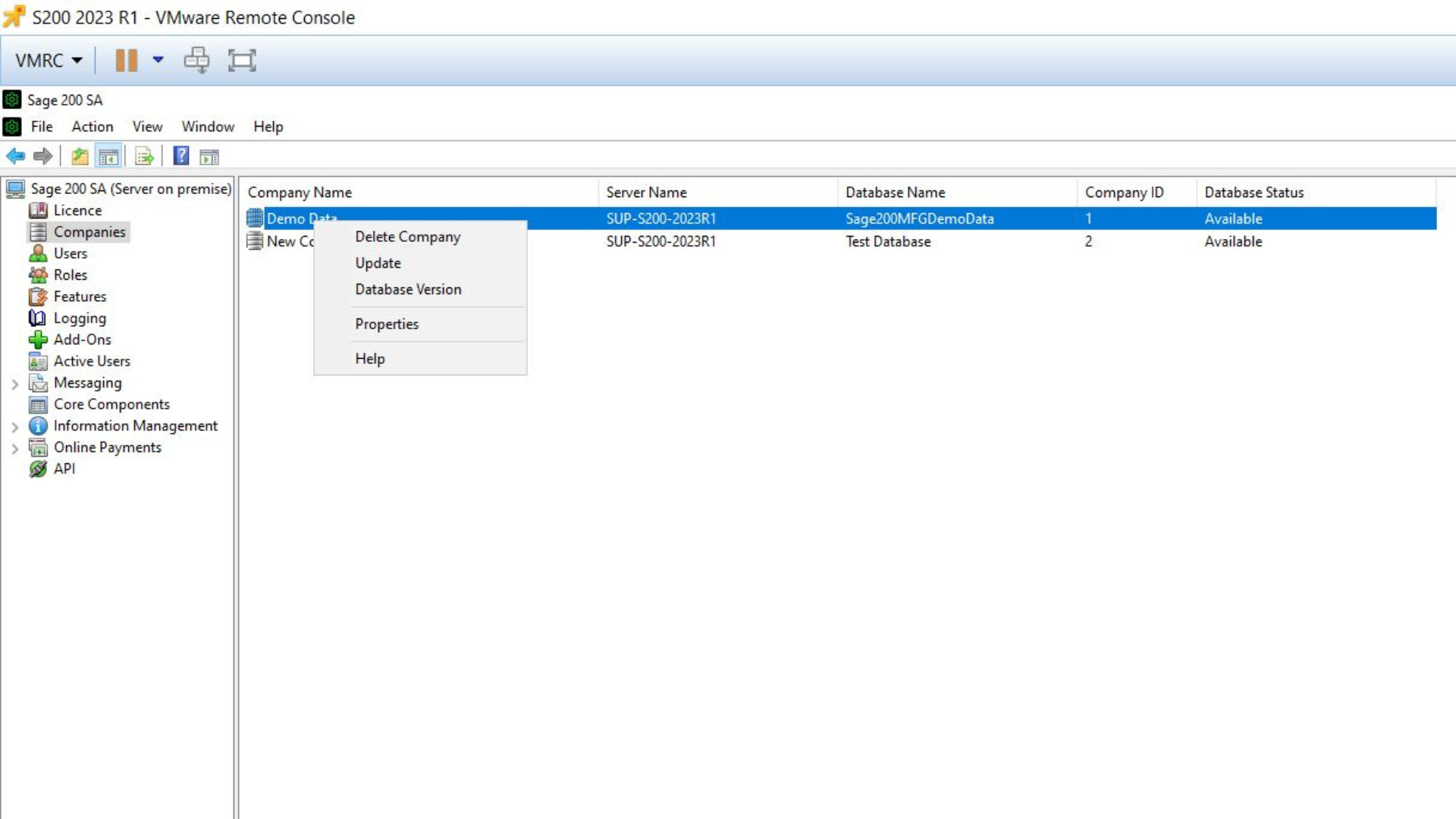Enter full screen mode icon
Screen dimensions: 1456x819
click(242, 60)
